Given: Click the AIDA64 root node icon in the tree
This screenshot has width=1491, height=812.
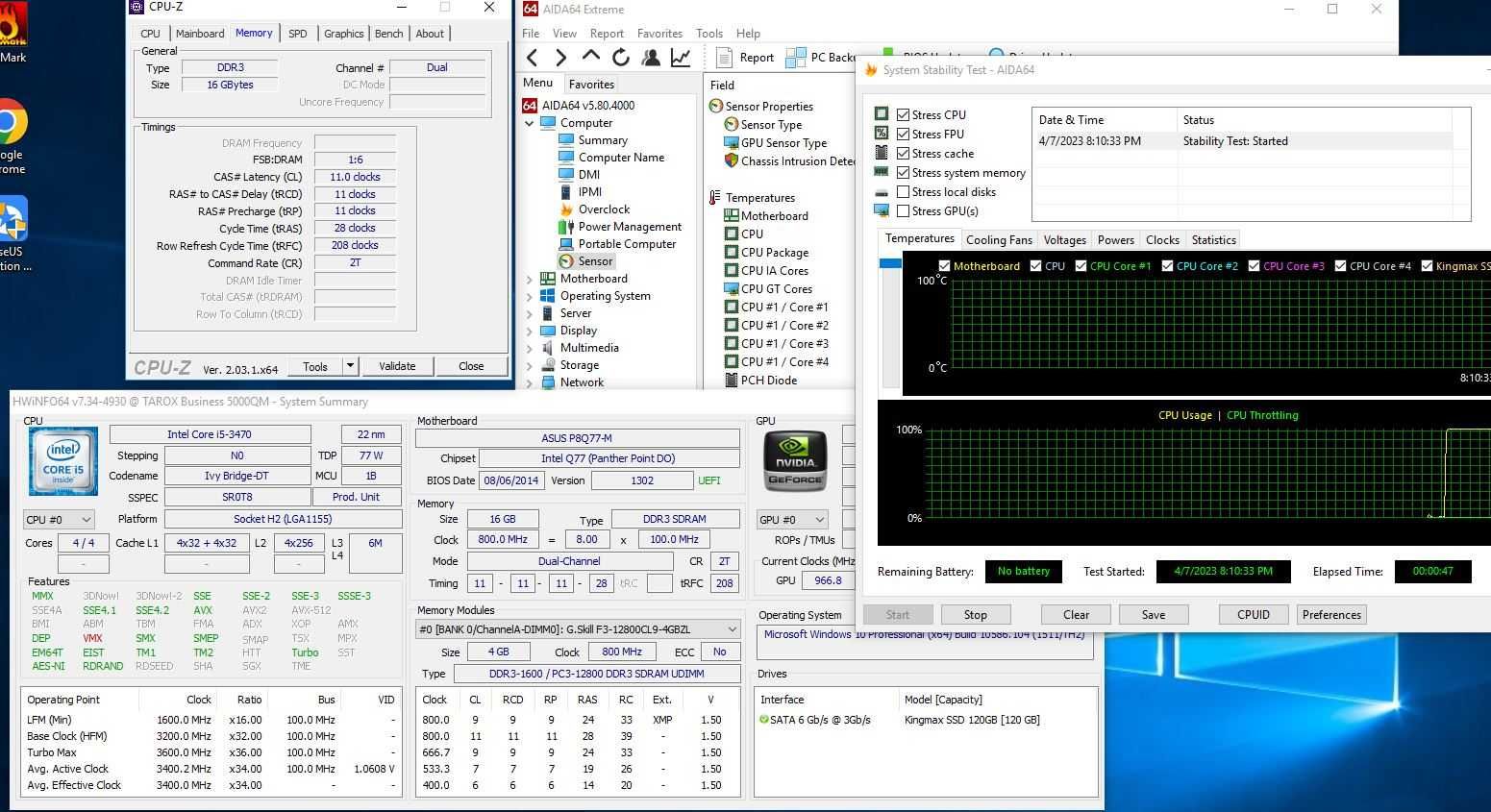Looking at the screenshot, I should [x=530, y=106].
